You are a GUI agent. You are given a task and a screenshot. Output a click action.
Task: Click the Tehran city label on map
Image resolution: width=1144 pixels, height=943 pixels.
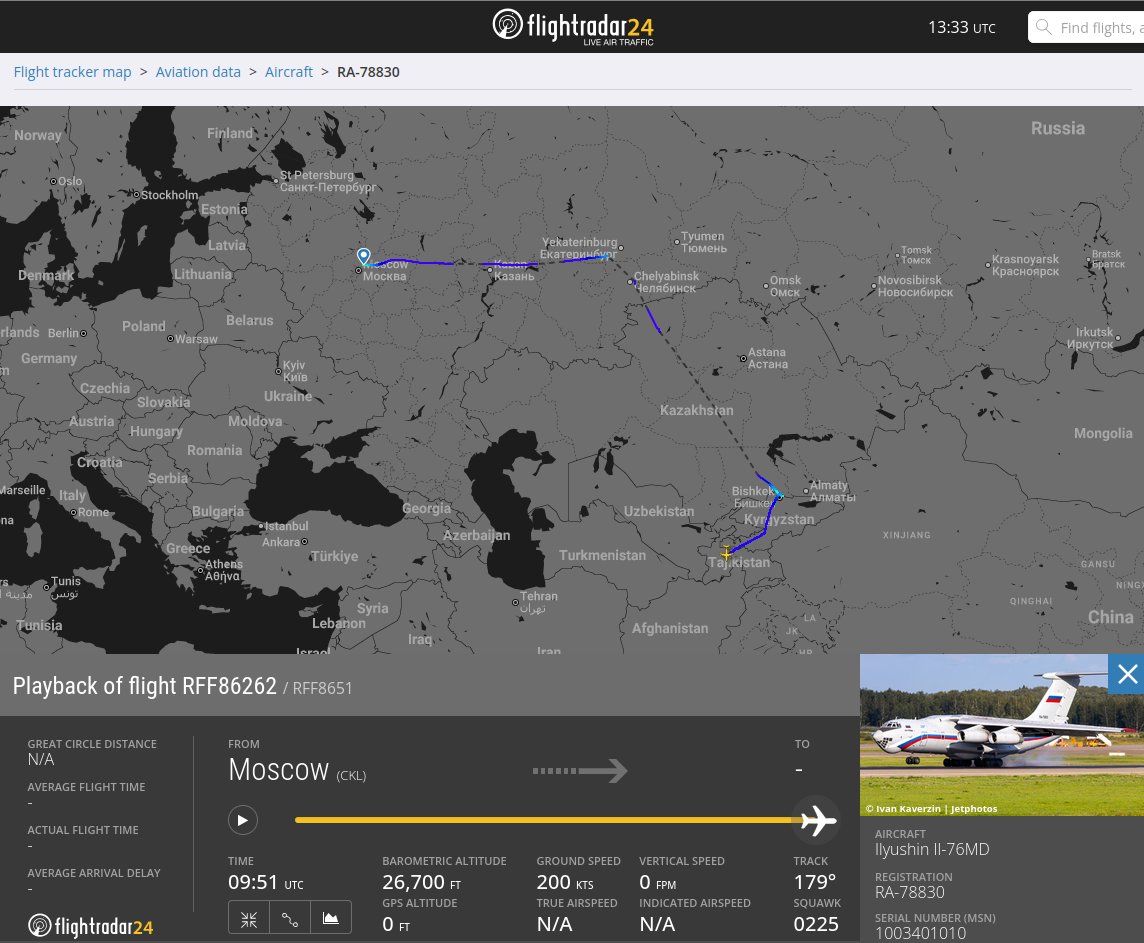coord(538,602)
